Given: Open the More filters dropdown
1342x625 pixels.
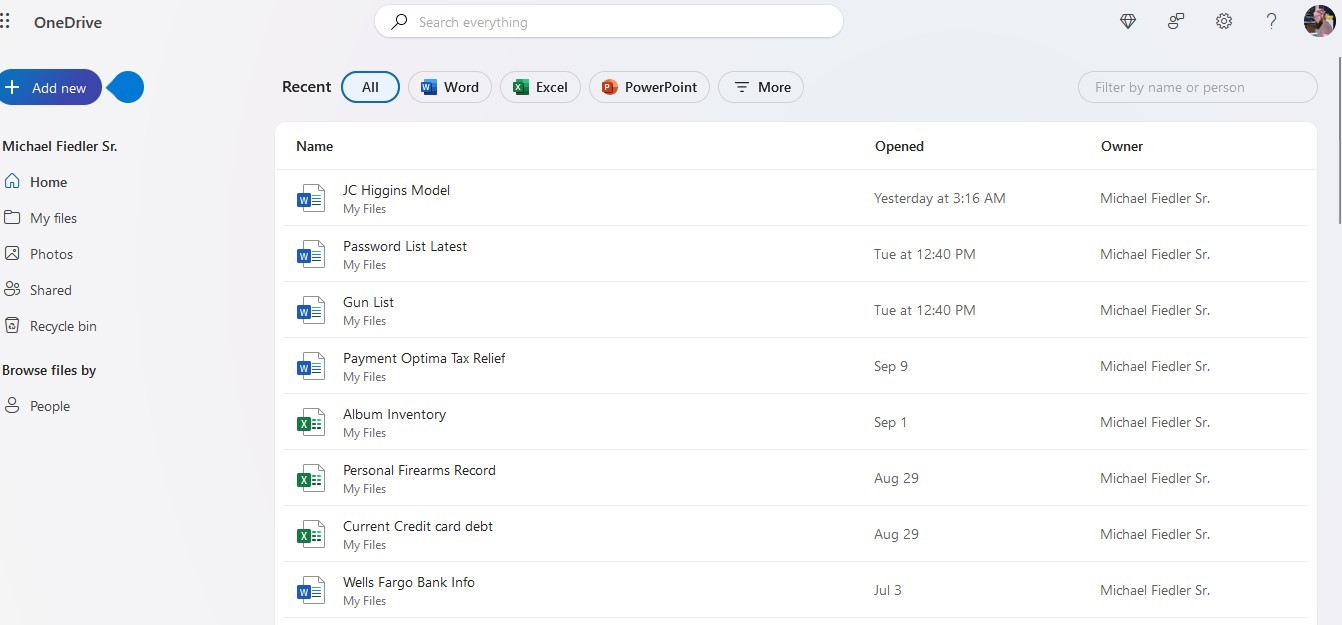Looking at the screenshot, I should tap(761, 87).
